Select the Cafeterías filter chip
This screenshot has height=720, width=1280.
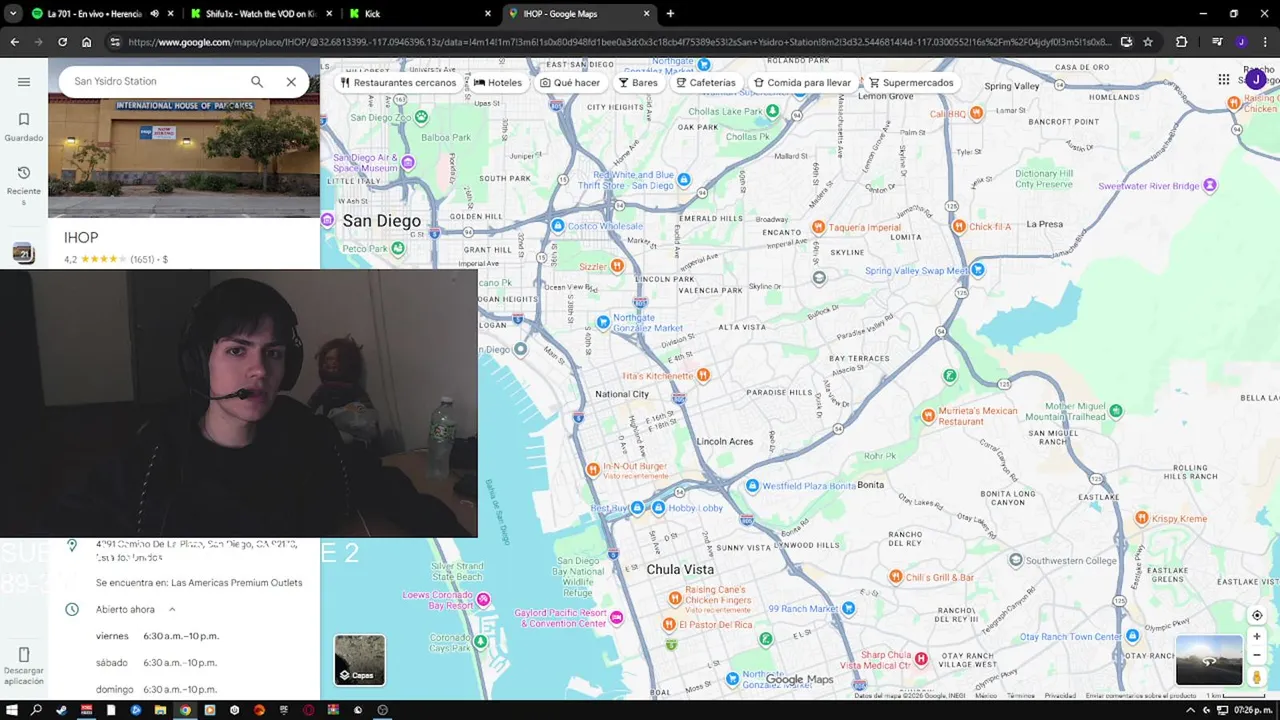[706, 83]
